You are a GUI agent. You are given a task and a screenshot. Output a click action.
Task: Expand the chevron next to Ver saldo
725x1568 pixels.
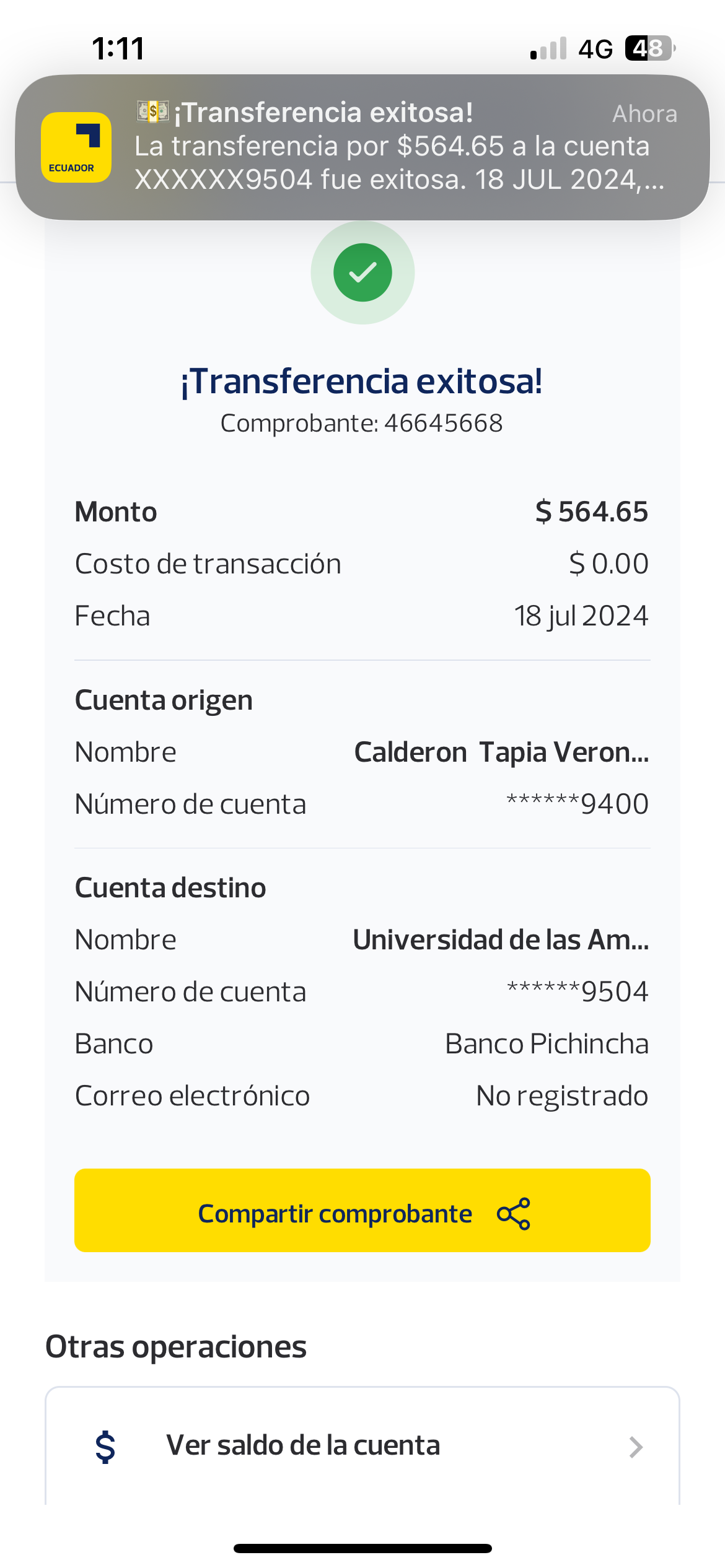(x=636, y=1447)
